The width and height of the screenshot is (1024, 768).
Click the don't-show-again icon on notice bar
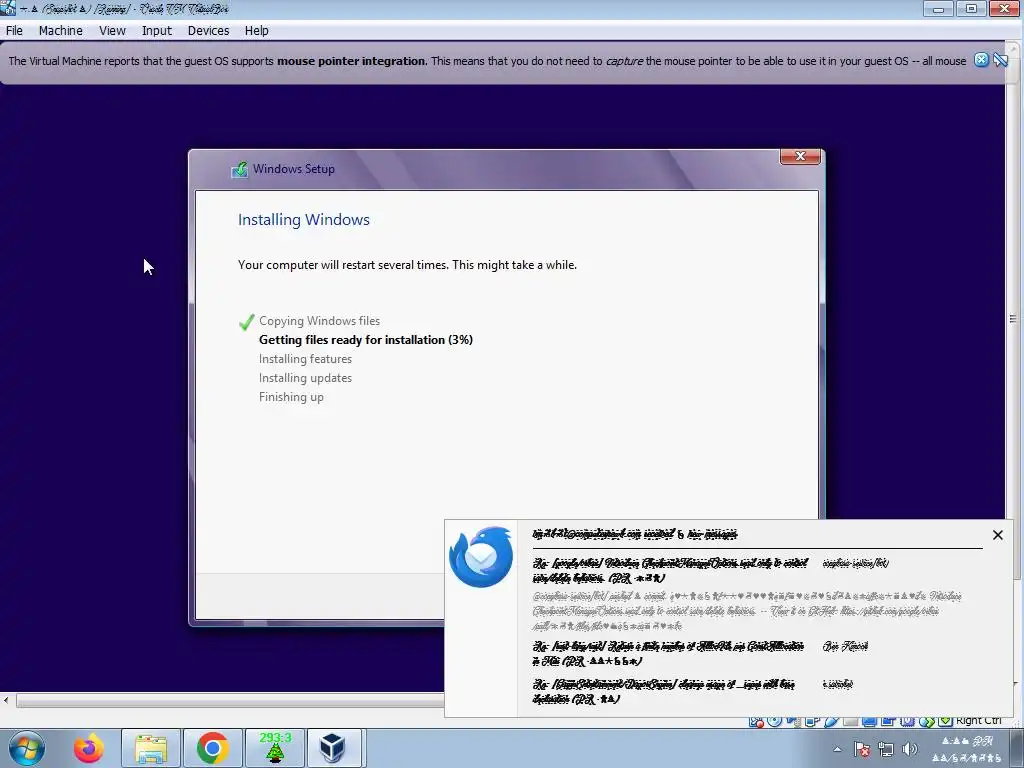pos(1000,60)
